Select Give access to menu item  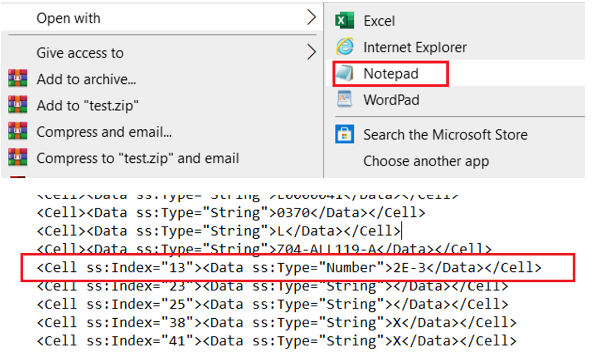[x=80, y=53]
